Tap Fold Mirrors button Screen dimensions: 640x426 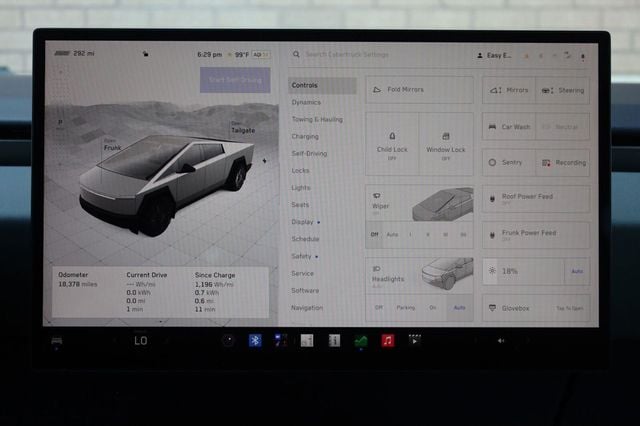[x=420, y=89]
